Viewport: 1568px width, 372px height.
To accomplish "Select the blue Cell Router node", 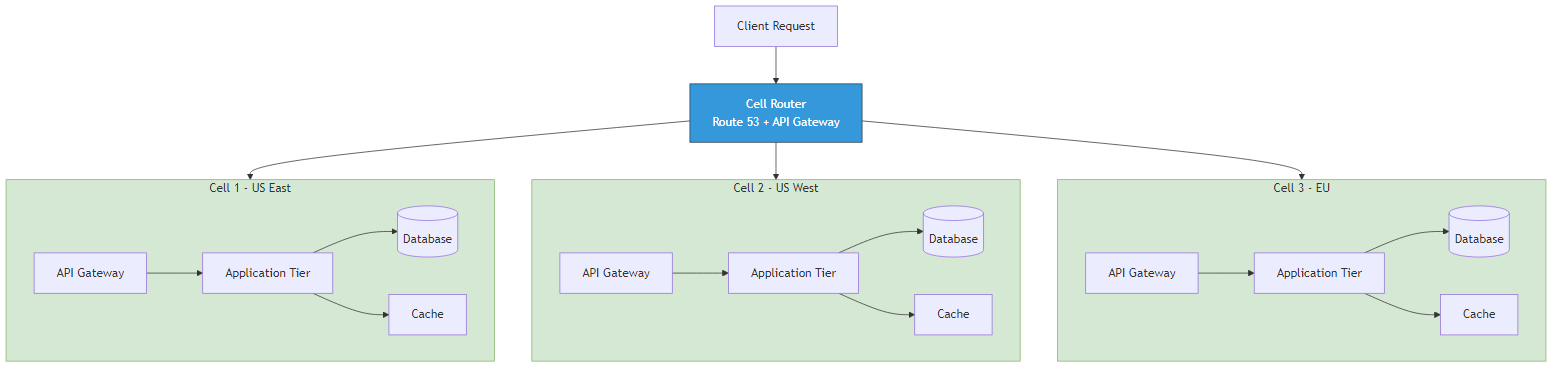I will click(x=775, y=113).
